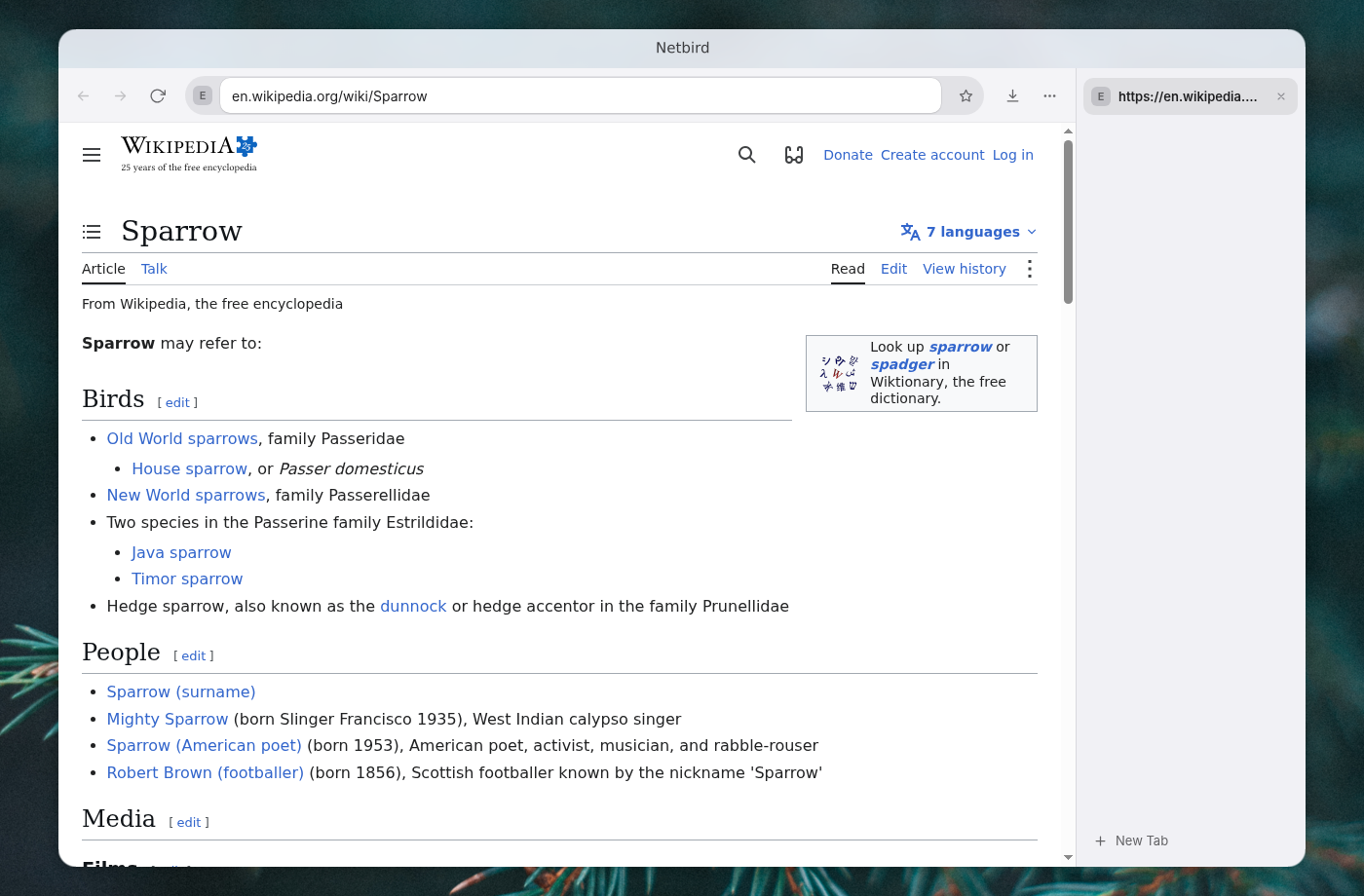Screen dimensions: 1364x896
Task: Go forward with the browser arrow
Action: pos(121,95)
